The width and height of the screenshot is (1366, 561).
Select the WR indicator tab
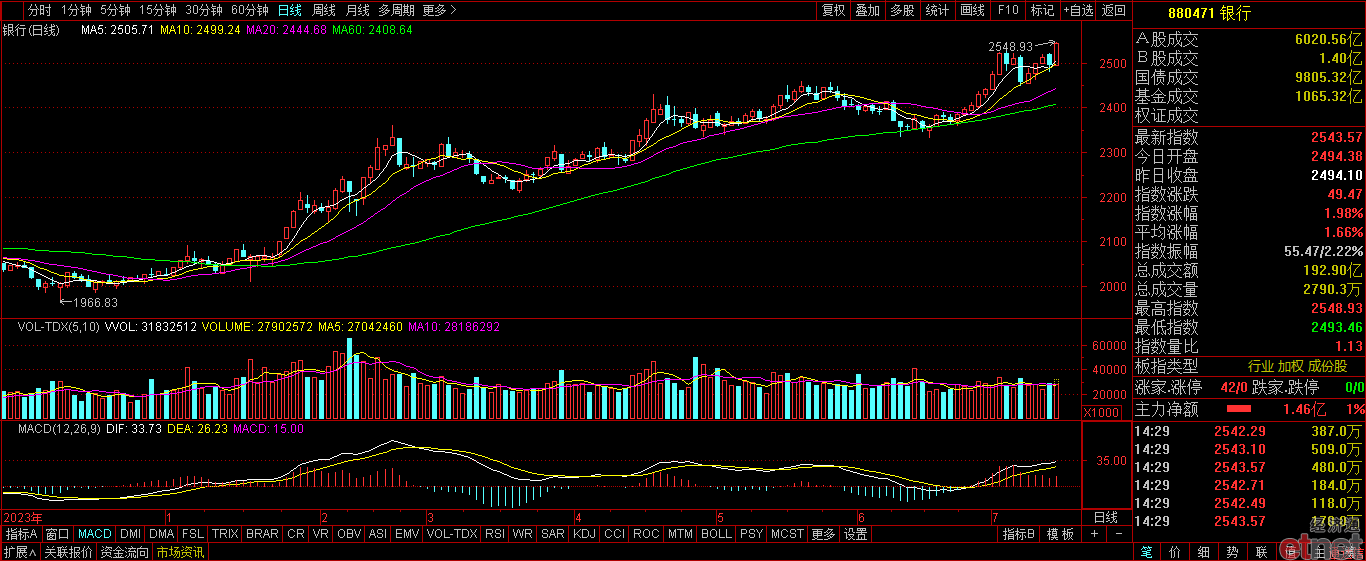tap(522, 535)
